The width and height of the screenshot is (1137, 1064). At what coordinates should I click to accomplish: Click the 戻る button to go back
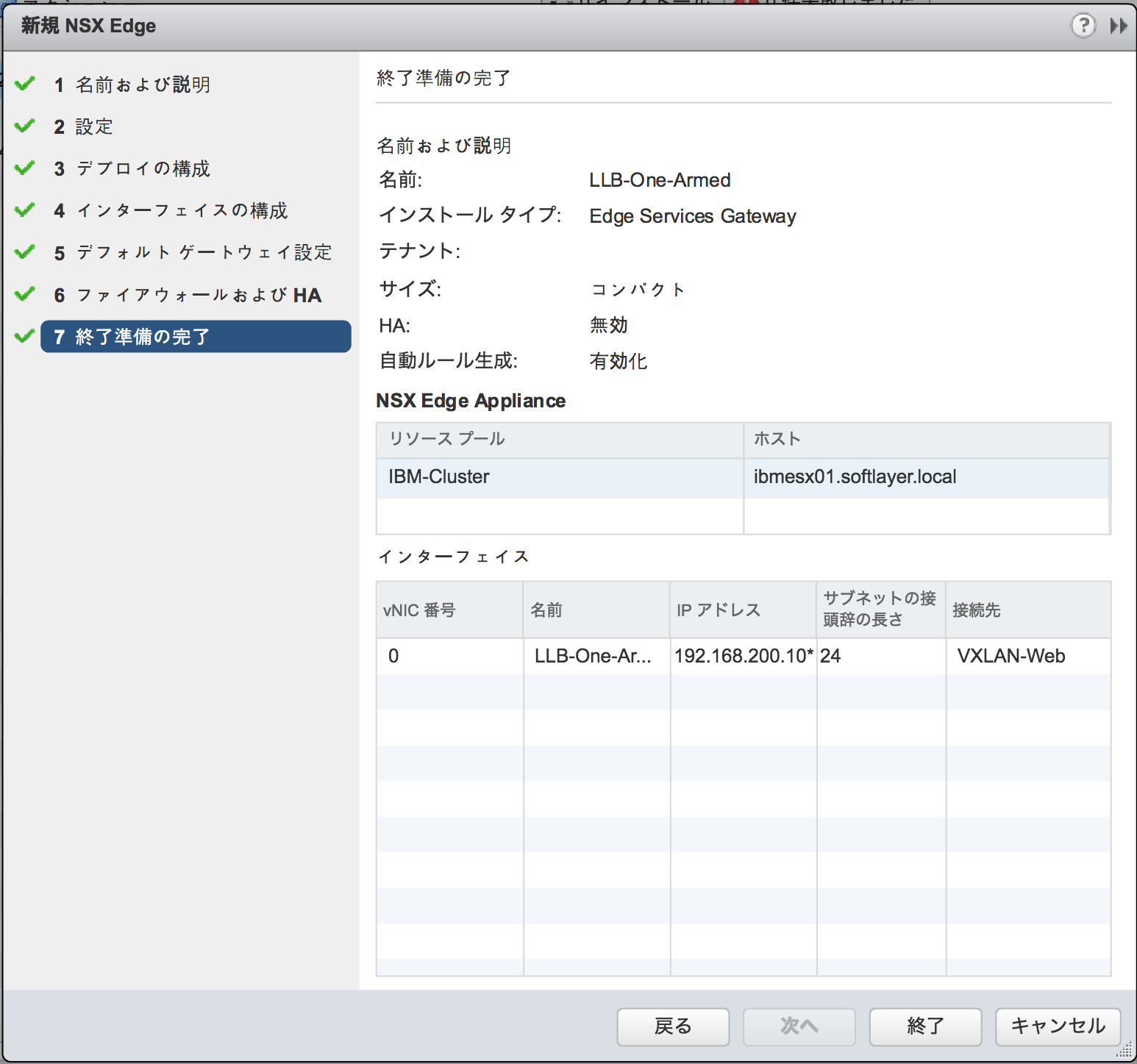672,1026
